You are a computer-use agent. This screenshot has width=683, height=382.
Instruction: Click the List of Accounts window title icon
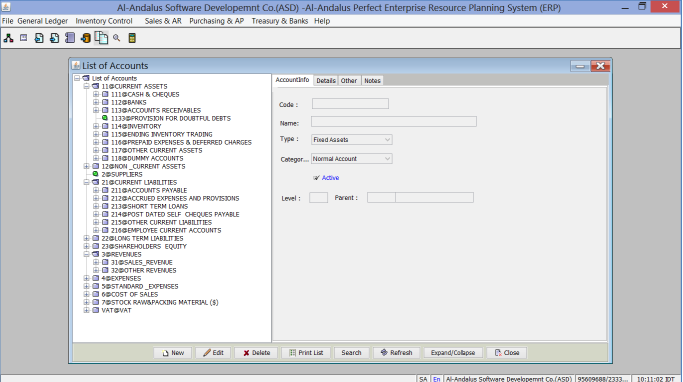pos(76,65)
